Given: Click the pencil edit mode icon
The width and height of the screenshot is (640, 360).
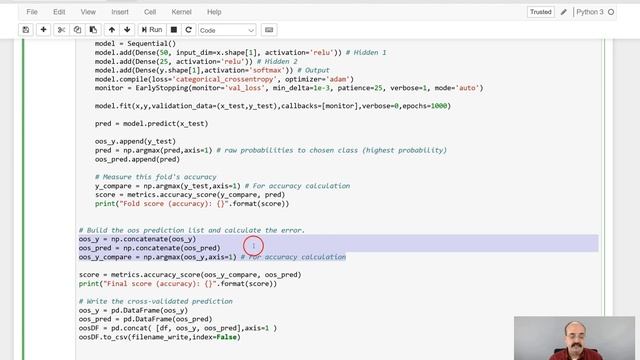Looking at the screenshot, I should (564, 12).
